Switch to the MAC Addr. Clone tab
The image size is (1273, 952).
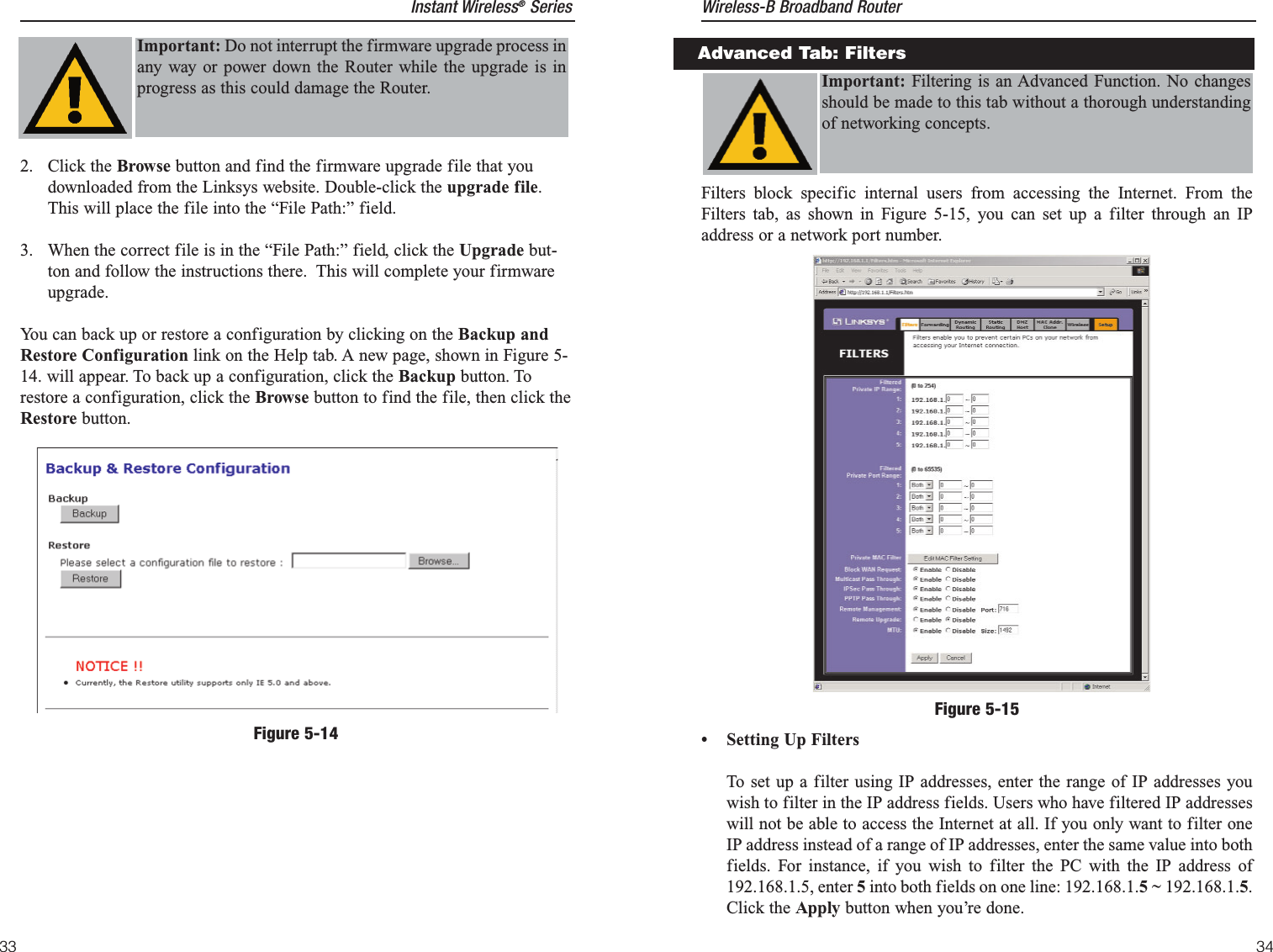click(x=1050, y=325)
